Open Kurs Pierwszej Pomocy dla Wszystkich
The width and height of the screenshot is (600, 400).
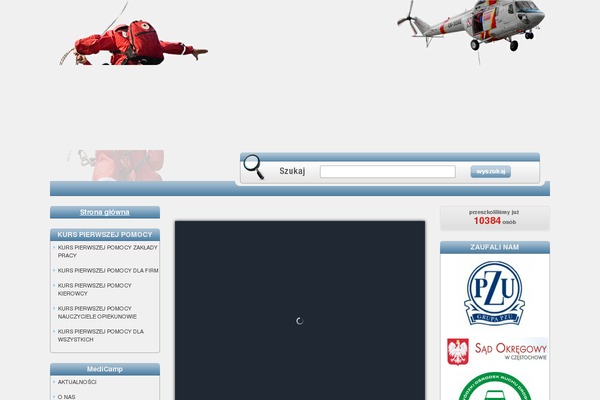click(x=101, y=335)
